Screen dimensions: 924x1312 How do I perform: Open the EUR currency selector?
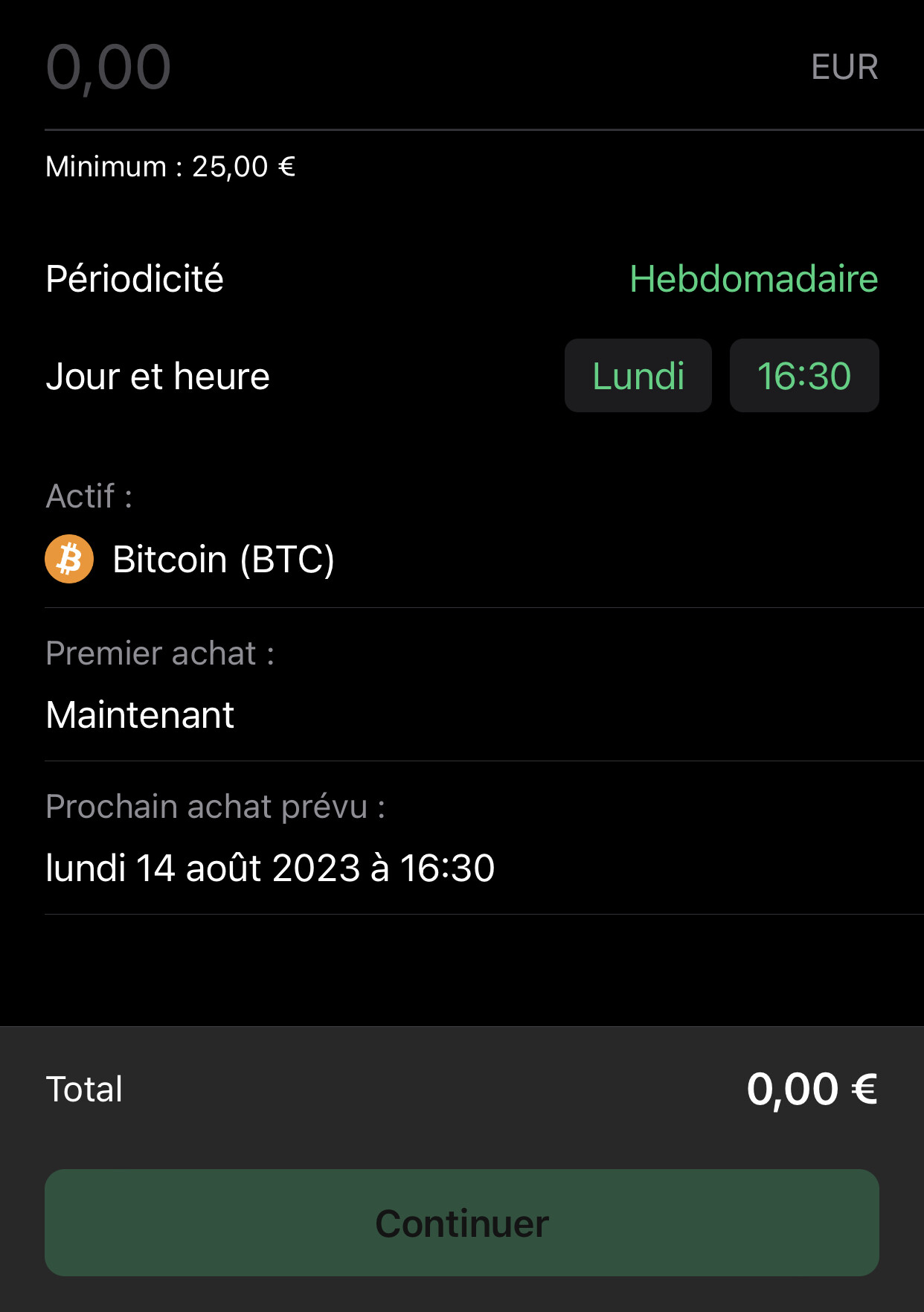pyautogui.click(x=844, y=67)
